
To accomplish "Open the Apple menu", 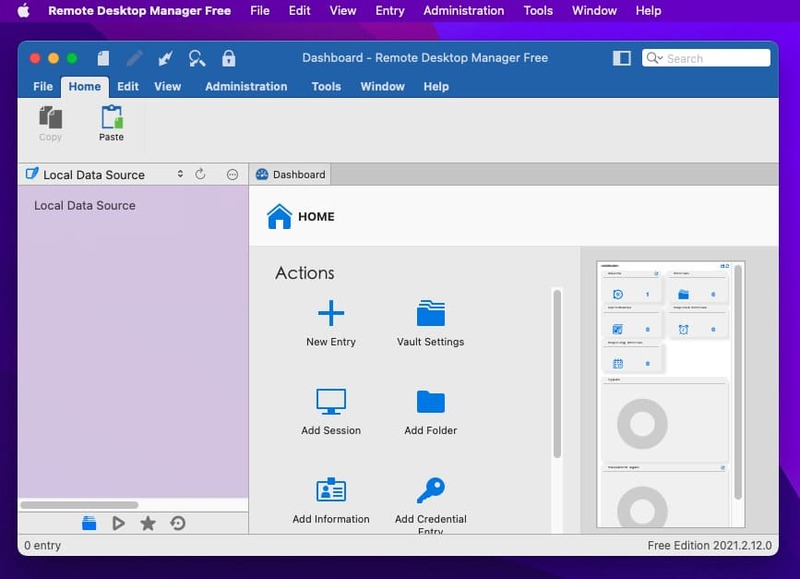I will [23, 11].
